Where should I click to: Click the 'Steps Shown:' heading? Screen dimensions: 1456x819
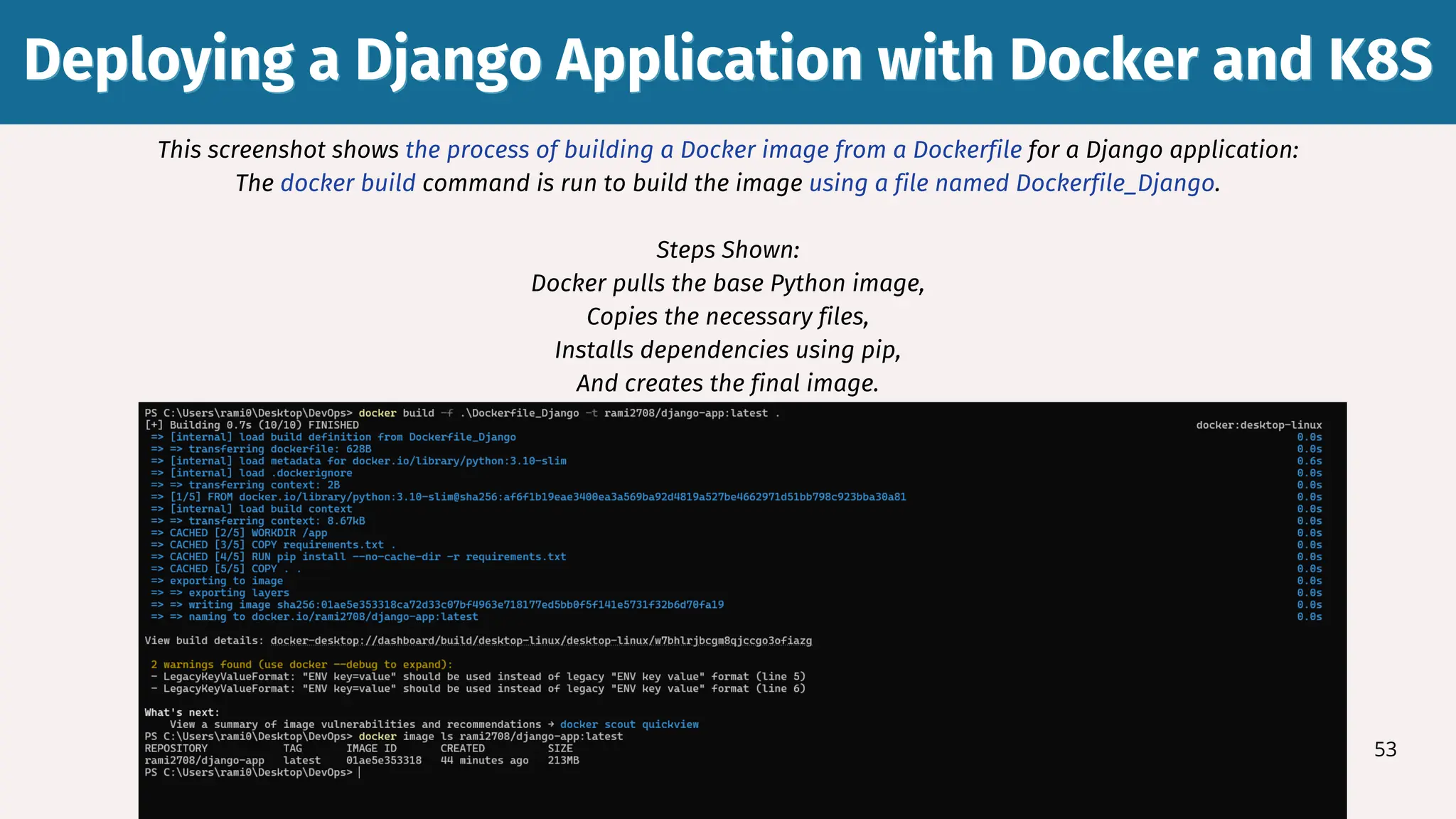(x=727, y=250)
